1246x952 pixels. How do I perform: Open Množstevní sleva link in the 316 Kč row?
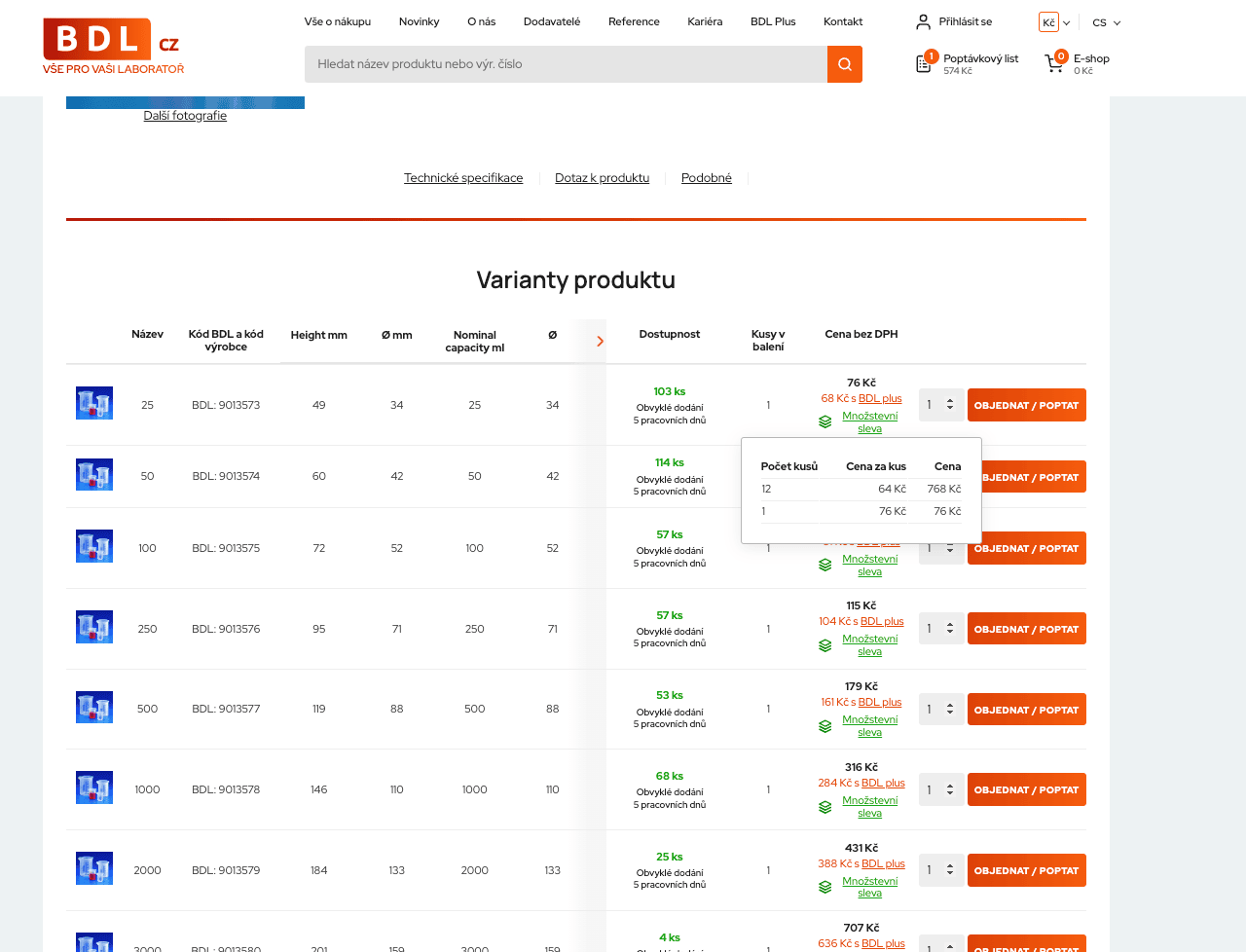tap(870, 807)
